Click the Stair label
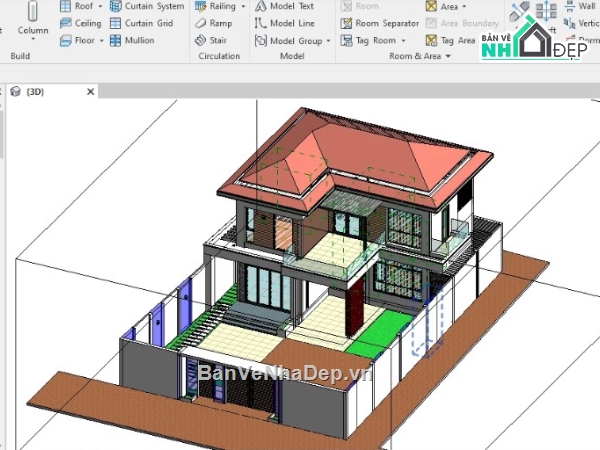600x450 pixels. pos(218,40)
